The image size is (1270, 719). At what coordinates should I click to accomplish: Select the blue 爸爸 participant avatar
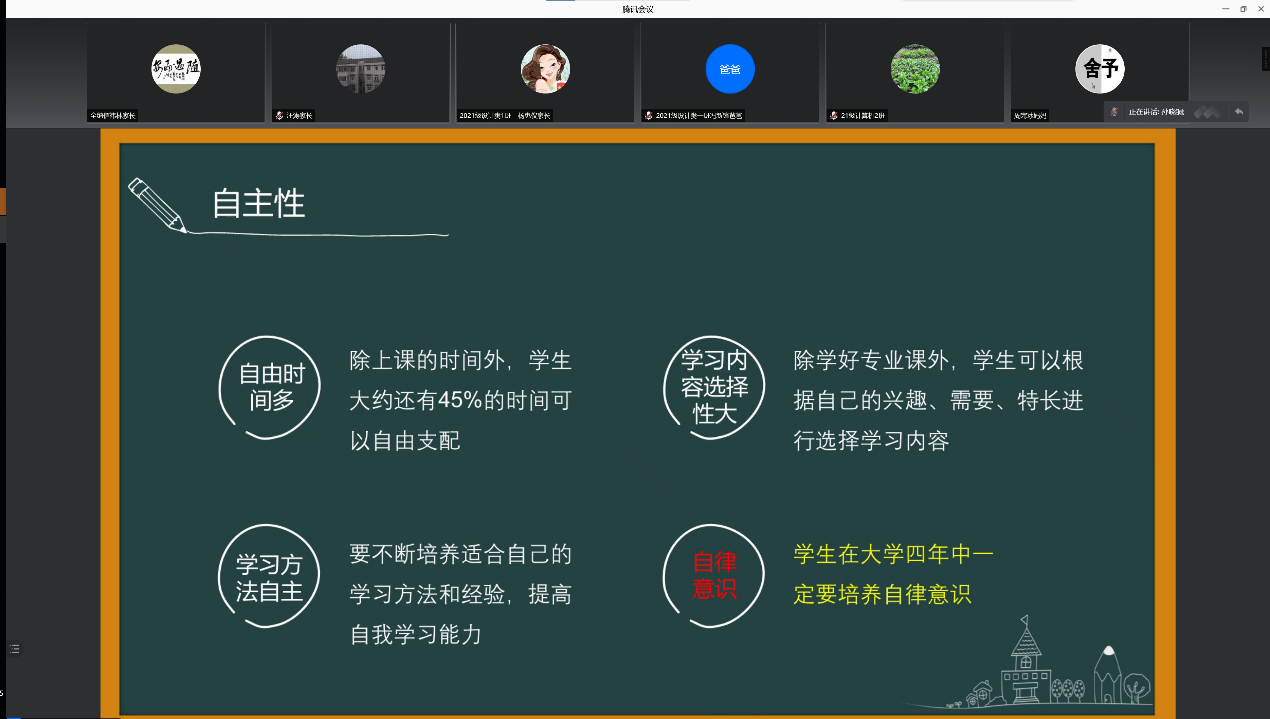[730, 69]
